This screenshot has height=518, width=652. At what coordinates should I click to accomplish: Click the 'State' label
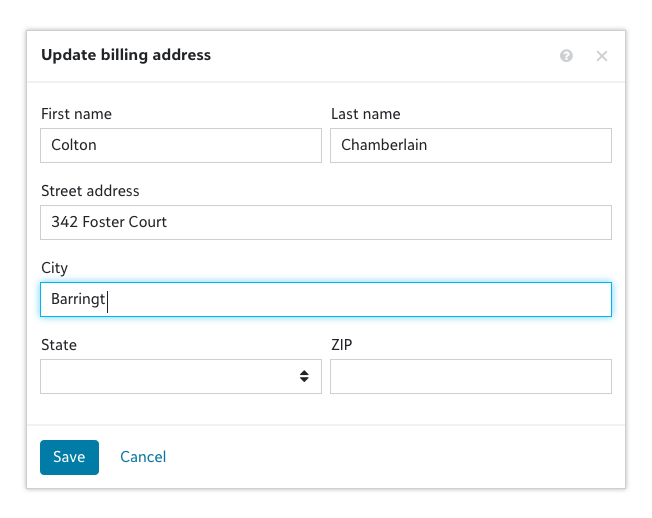tap(59, 345)
